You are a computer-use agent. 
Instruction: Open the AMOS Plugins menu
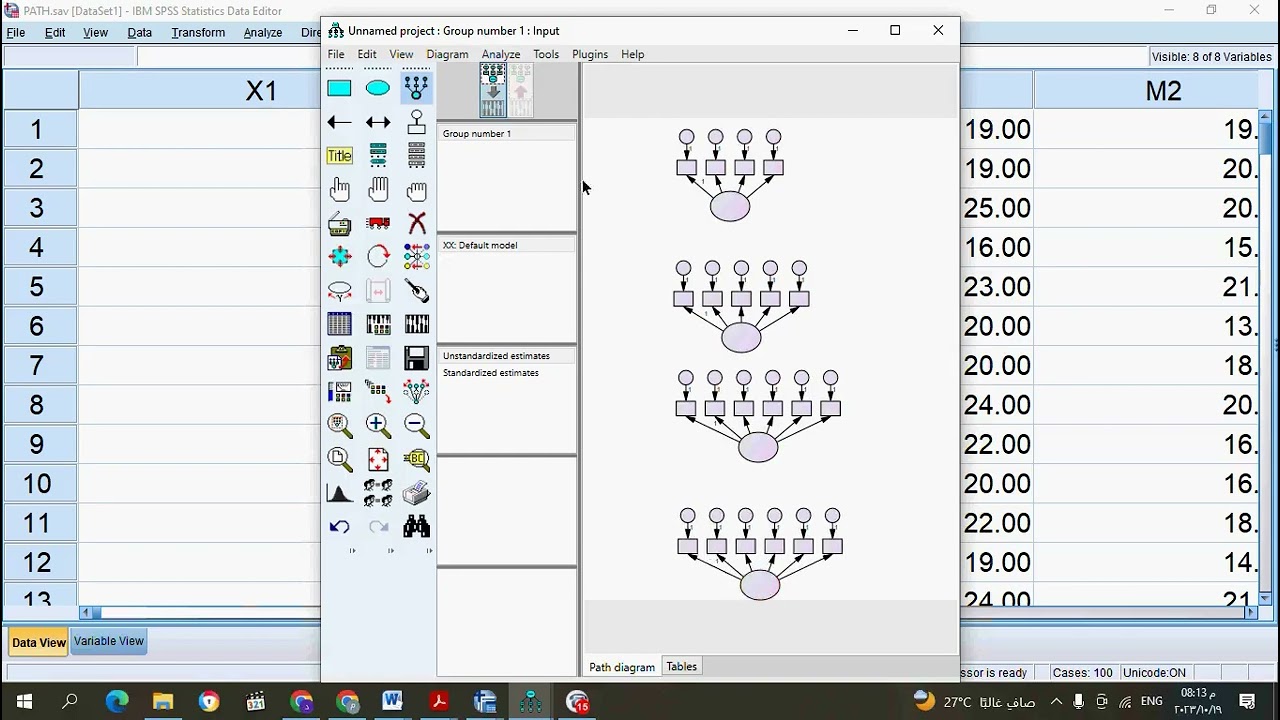pyautogui.click(x=590, y=54)
